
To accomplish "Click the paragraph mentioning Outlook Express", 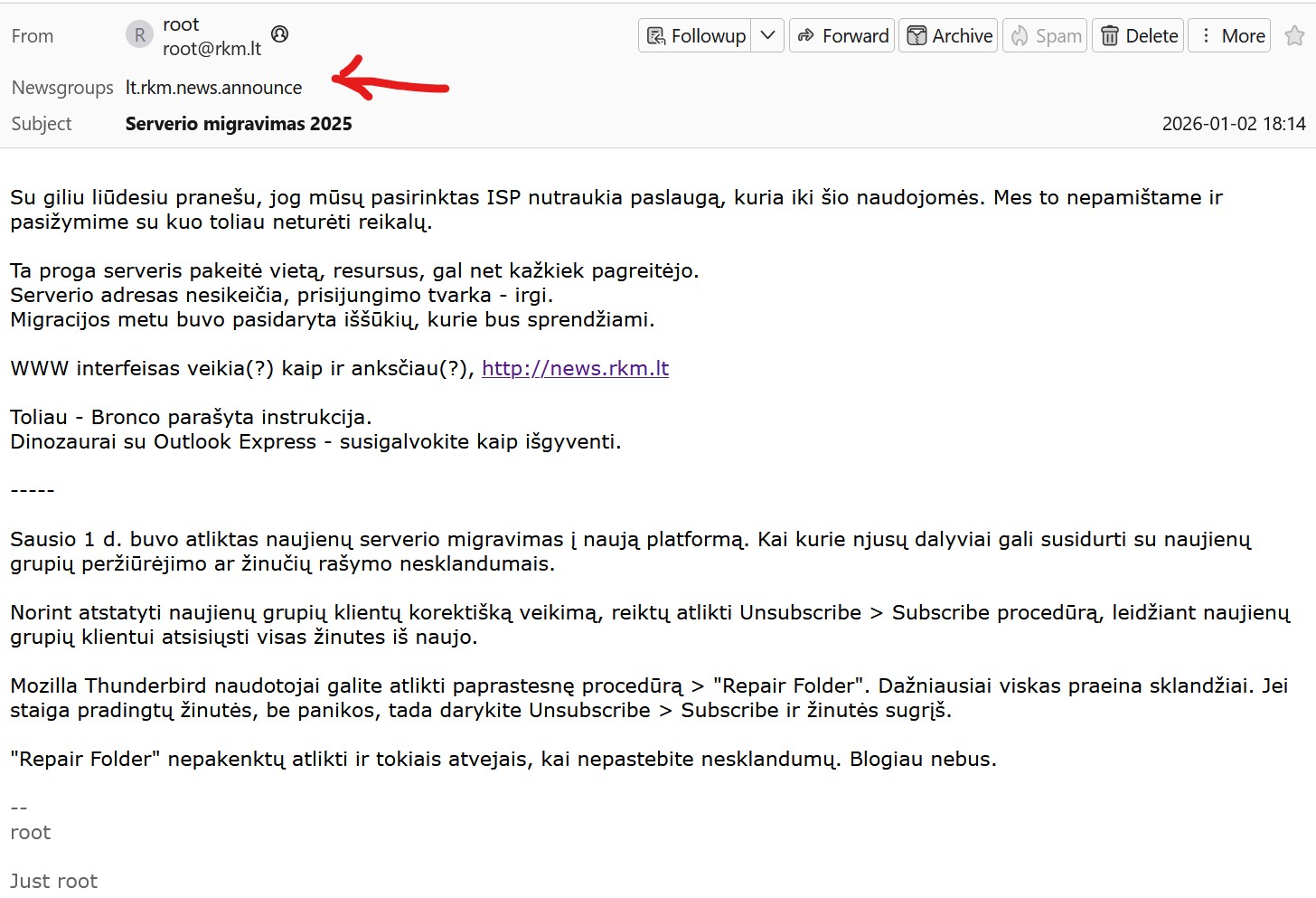I will tap(315, 441).
